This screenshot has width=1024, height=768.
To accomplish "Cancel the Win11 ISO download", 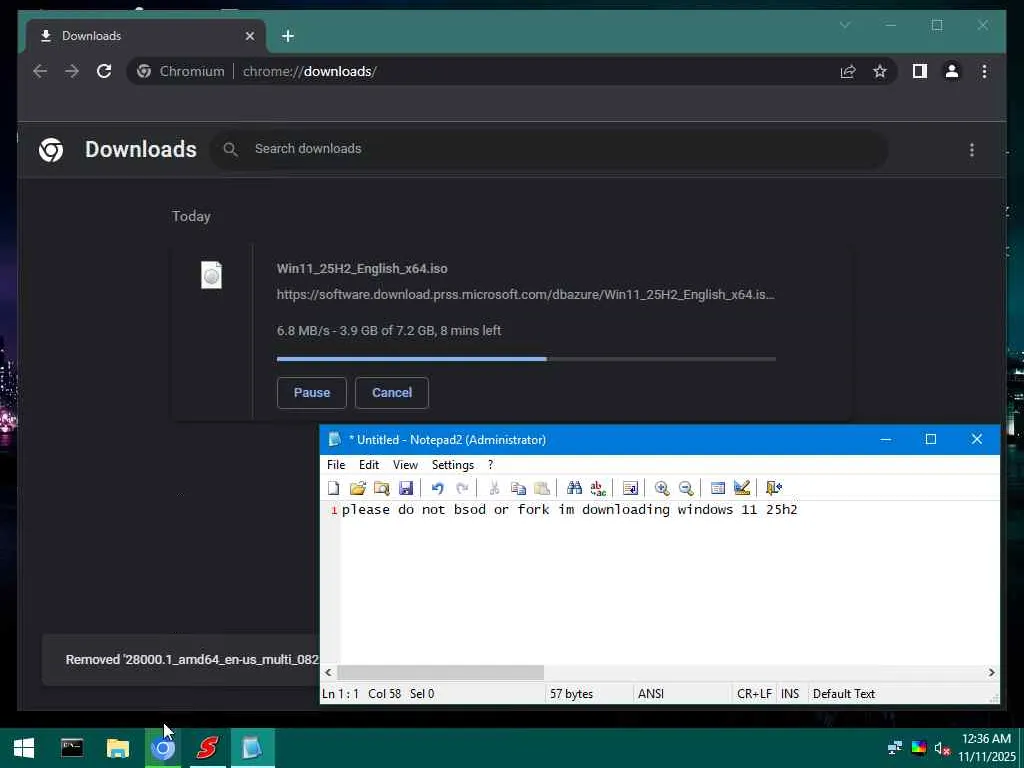I will pyautogui.click(x=392, y=392).
